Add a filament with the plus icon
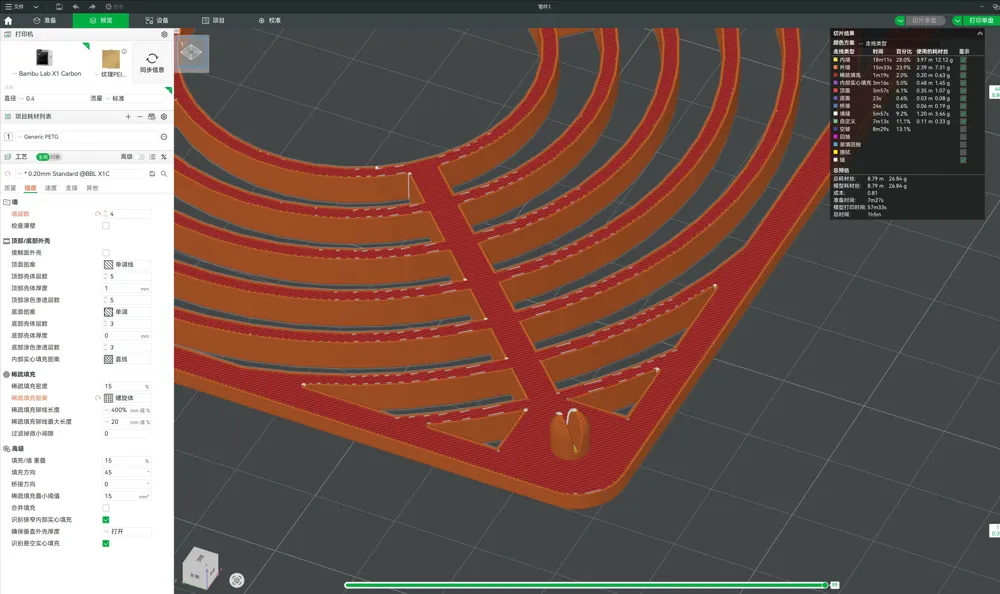This screenshot has height=594, width=1000. tap(128, 117)
